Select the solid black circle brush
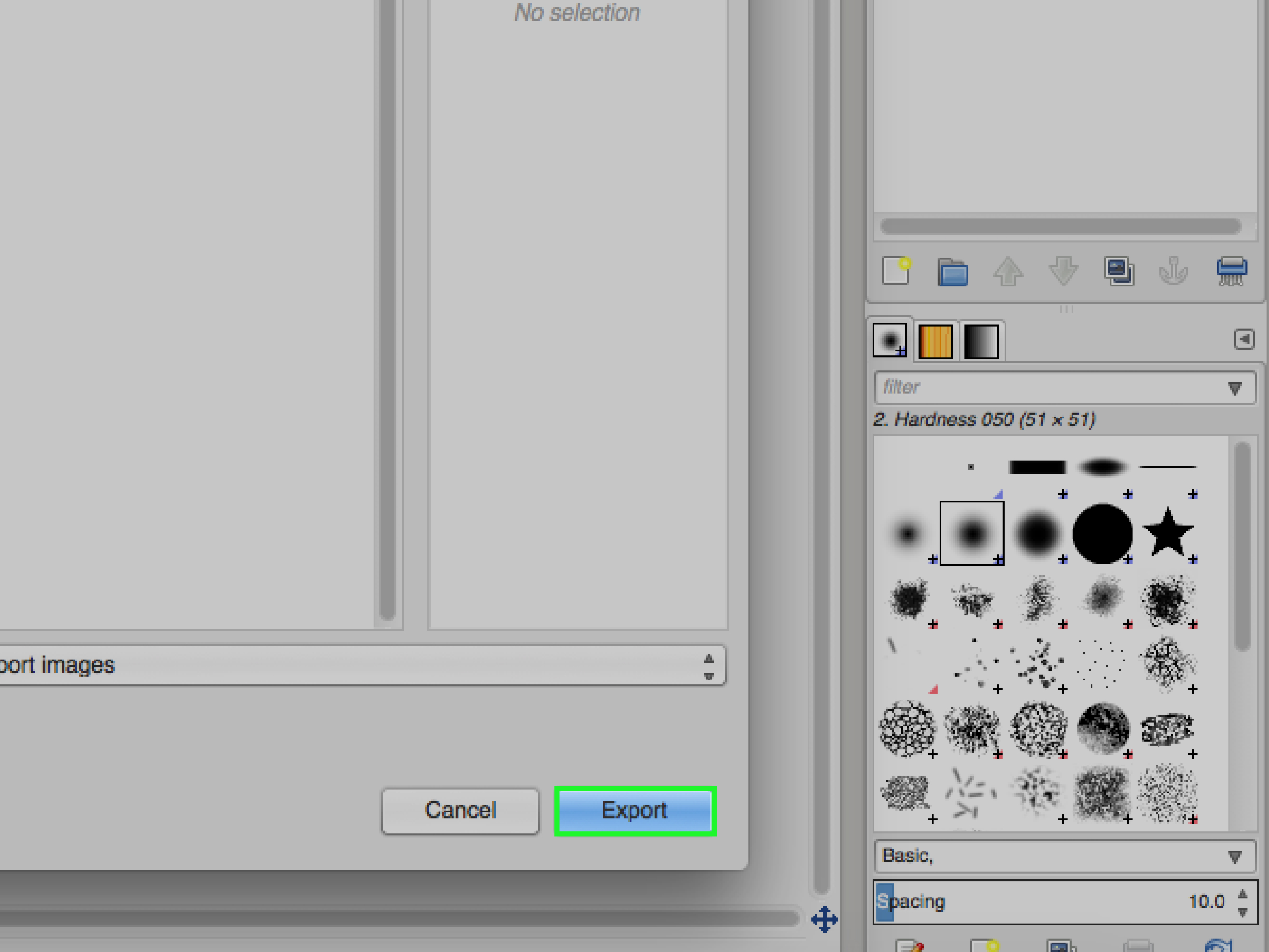 [1103, 533]
